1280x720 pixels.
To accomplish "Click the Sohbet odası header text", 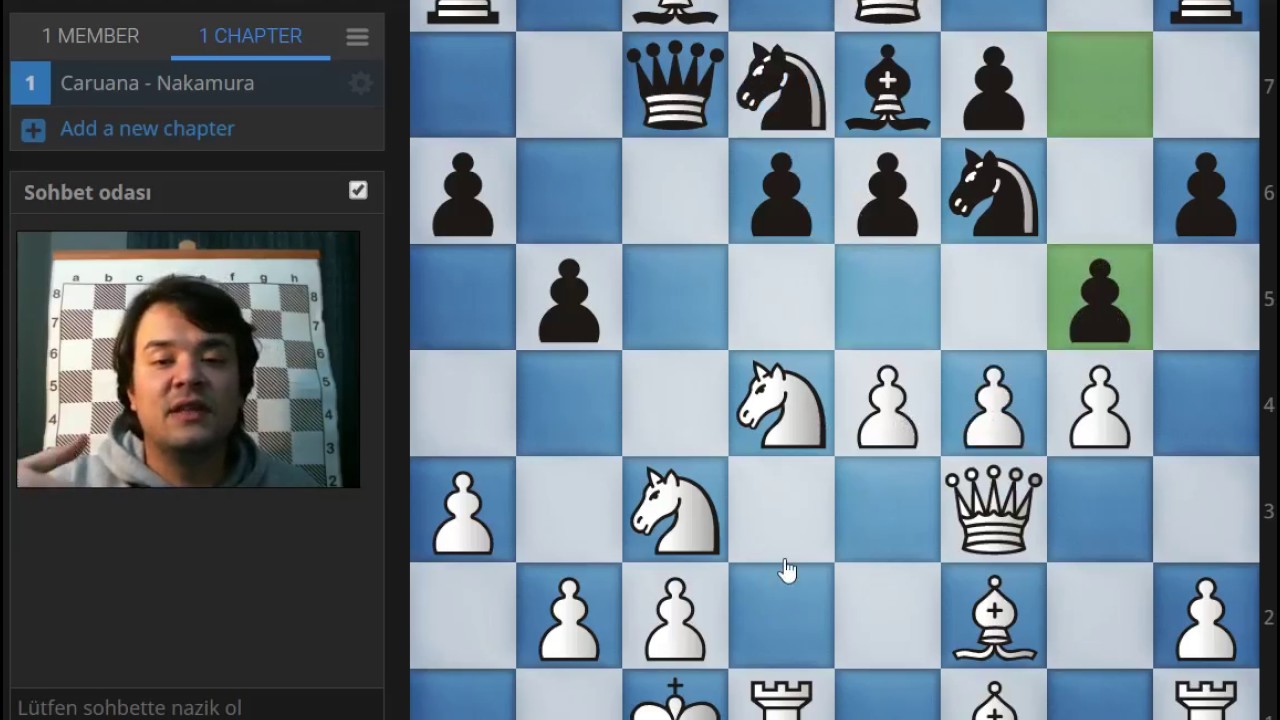I will (87, 193).
